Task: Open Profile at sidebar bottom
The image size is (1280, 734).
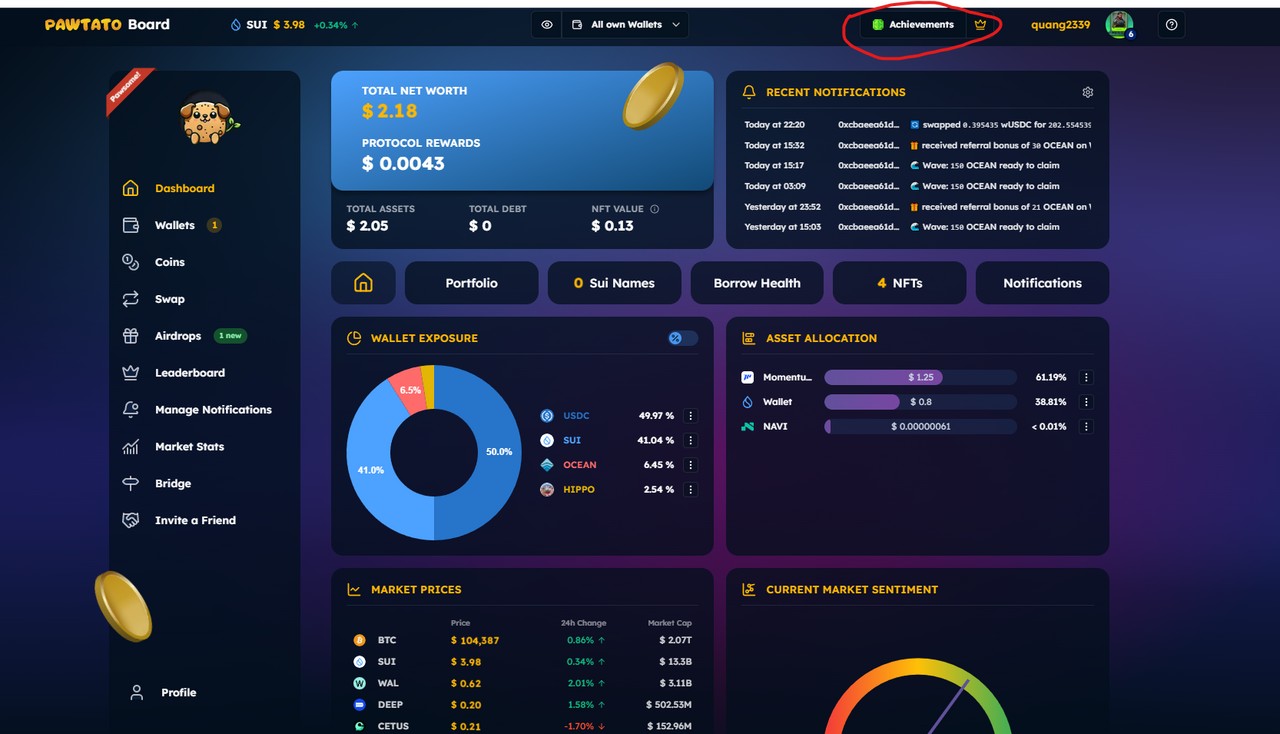Action: pos(178,692)
